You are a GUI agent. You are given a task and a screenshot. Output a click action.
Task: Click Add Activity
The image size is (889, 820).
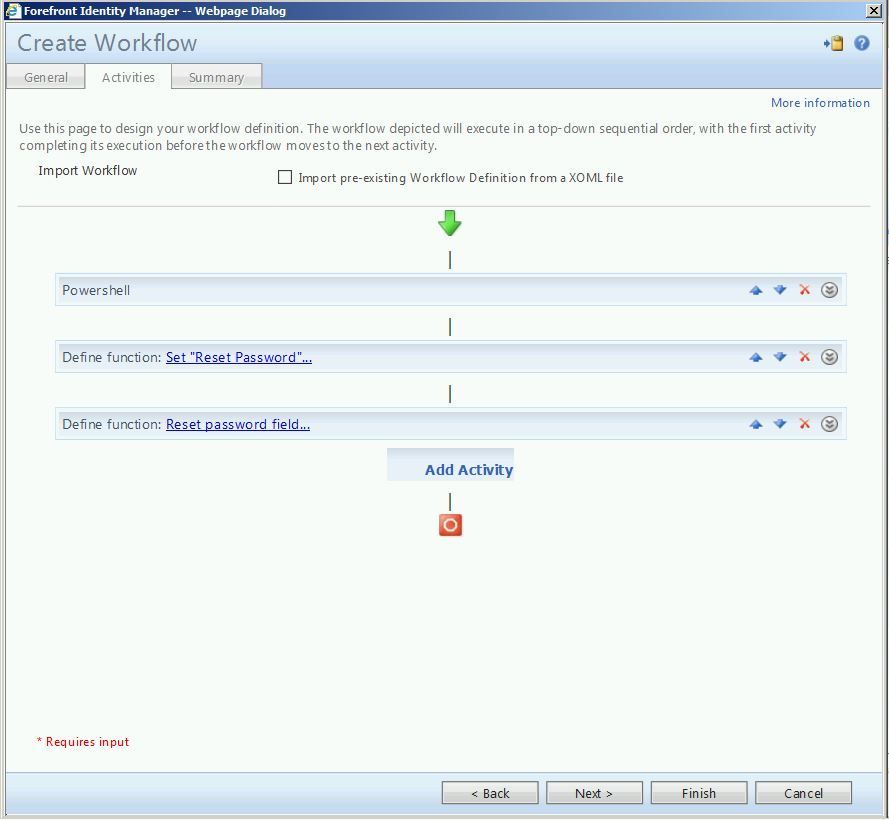click(451, 466)
